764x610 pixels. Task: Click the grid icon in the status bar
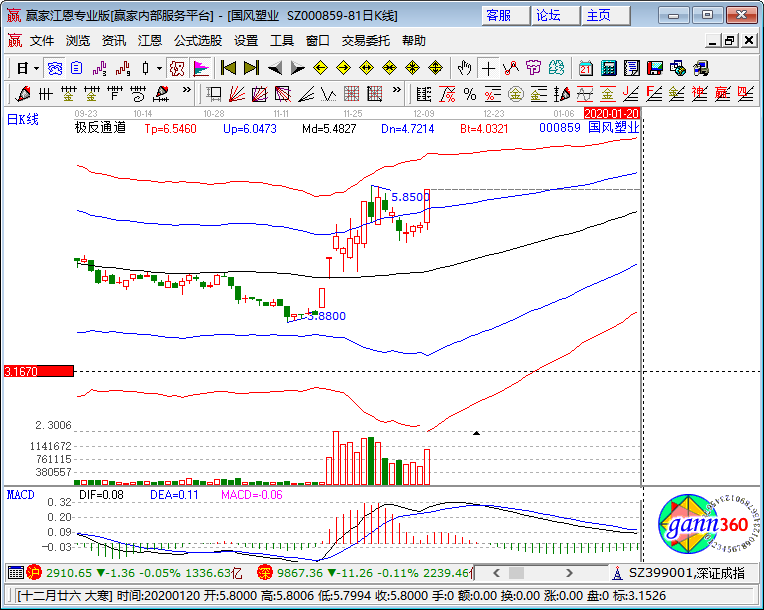tap(16, 573)
